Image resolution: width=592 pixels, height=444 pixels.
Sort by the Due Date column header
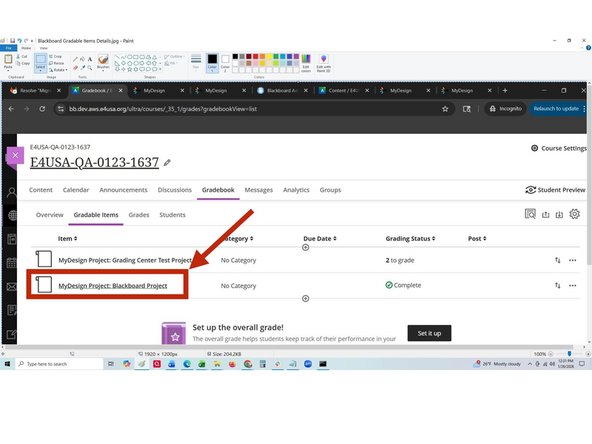[x=320, y=239]
